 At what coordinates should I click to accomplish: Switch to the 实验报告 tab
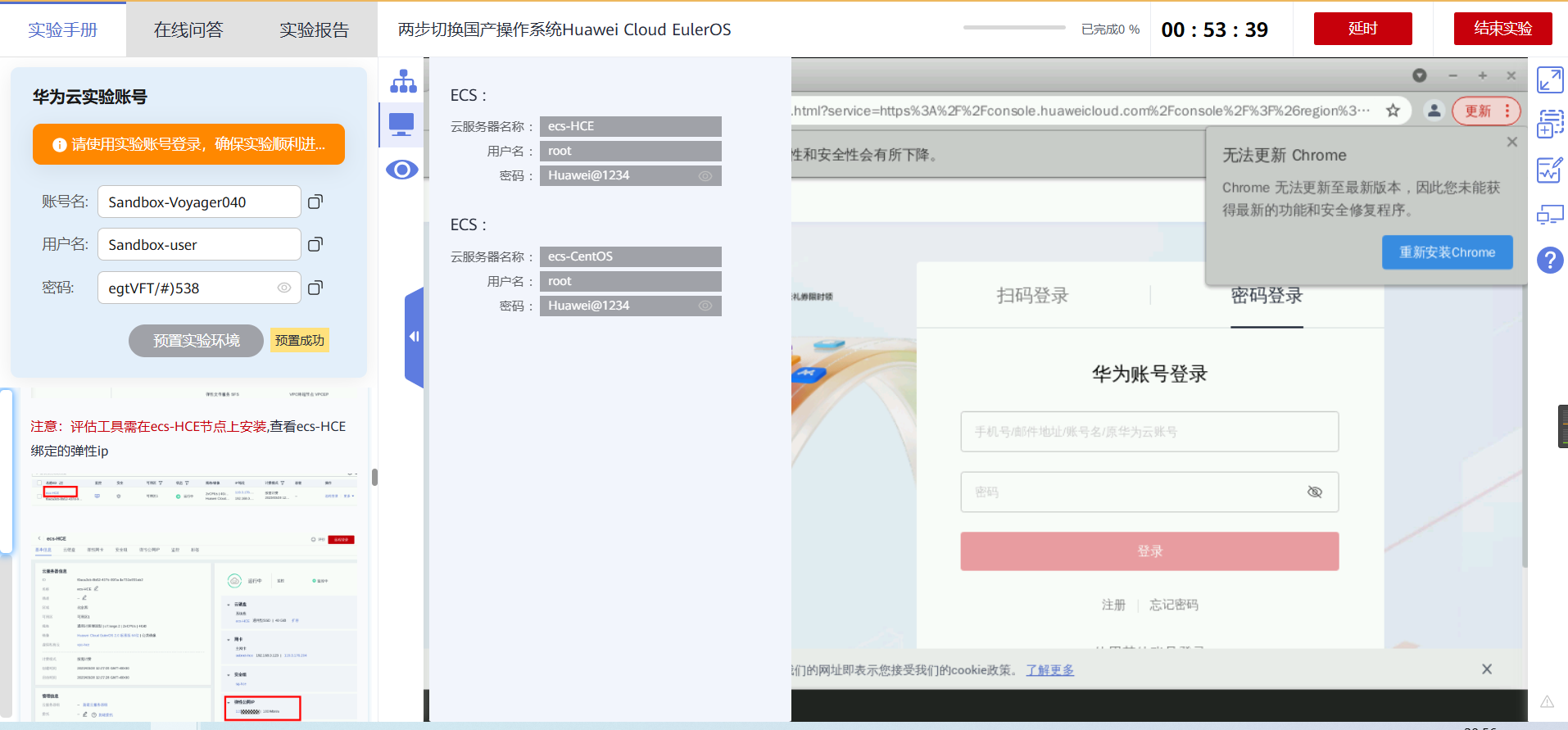pyautogui.click(x=315, y=29)
